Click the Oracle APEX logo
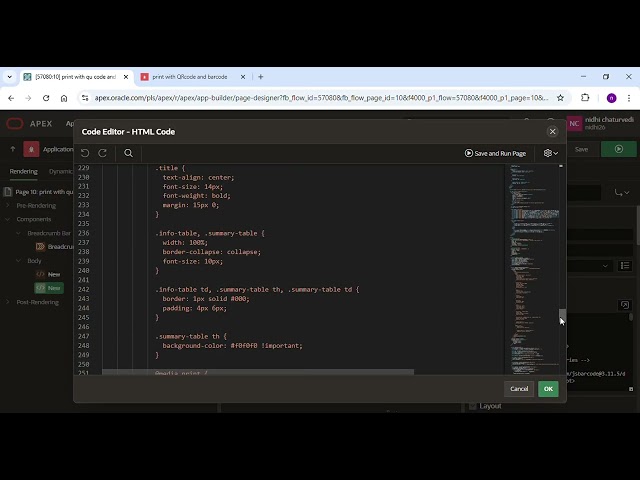This screenshot has width=640, height=480. pyautogui.click(x=29, y=123)
